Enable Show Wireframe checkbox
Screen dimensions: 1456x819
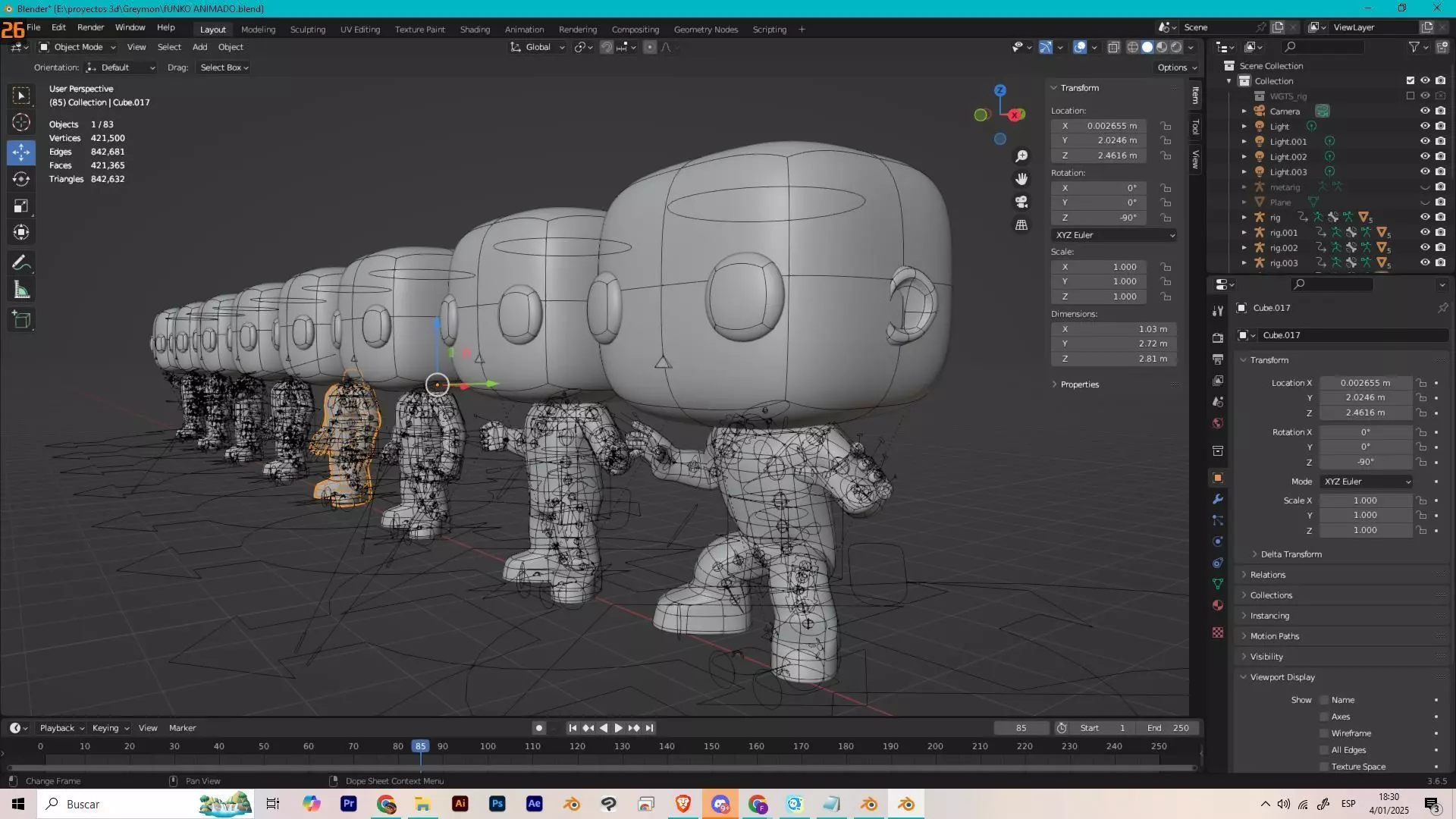[1324, 733]
